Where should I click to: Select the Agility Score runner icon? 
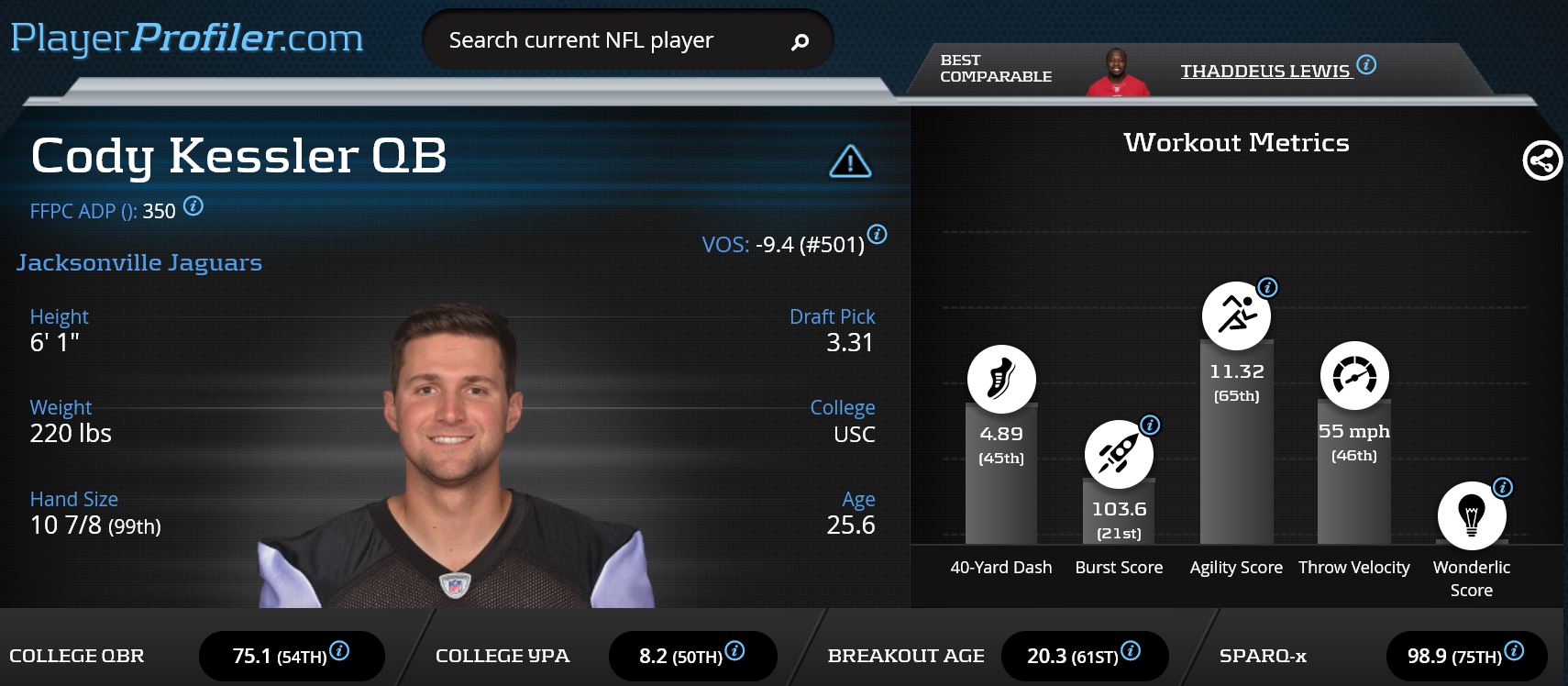click(x=1236, y=315)
